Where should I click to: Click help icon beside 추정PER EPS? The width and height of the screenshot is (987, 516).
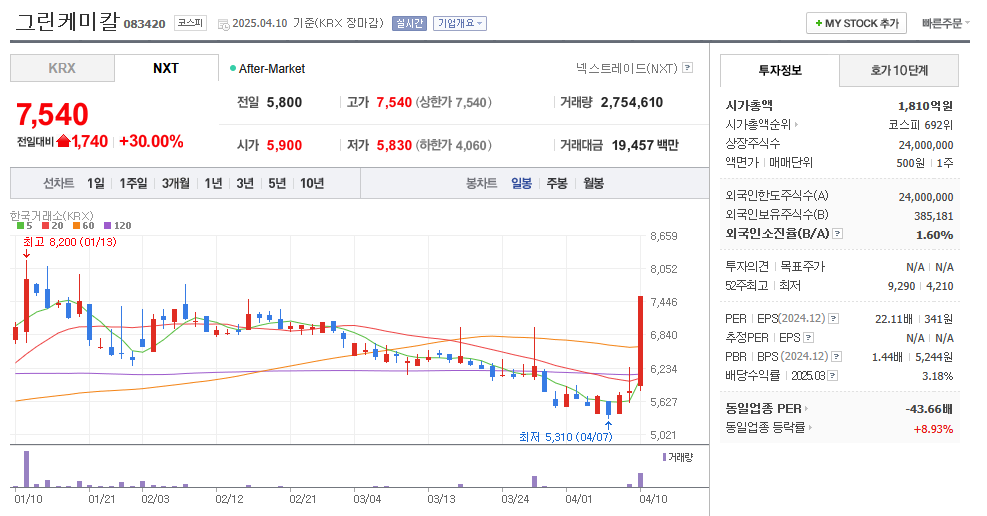click(x=809, y=338)
